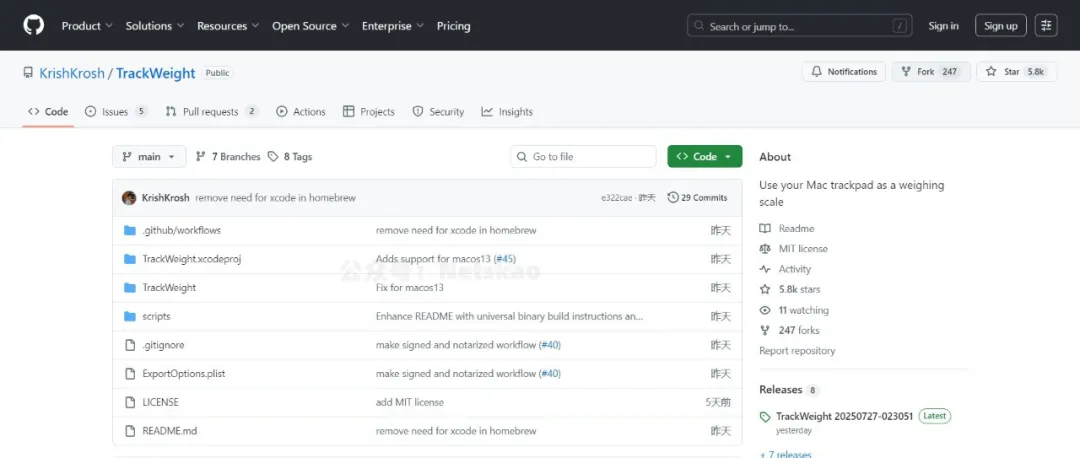The height and width of the screenshot is (458, 1080).
Task: Open the 'Enhance README' commit message
Action: (x=509, y=316)
